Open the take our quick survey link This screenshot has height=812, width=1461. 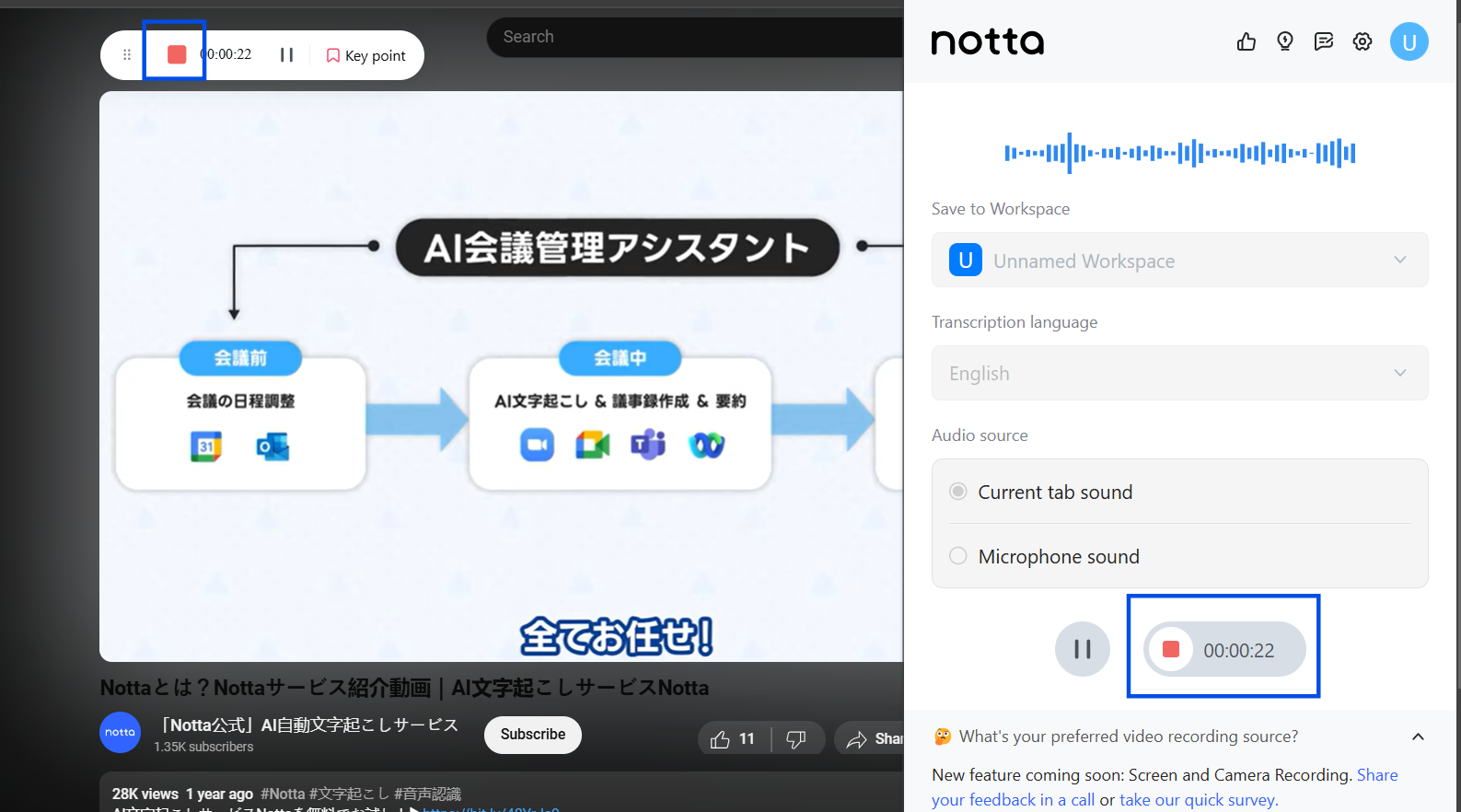coord(1198,800)
